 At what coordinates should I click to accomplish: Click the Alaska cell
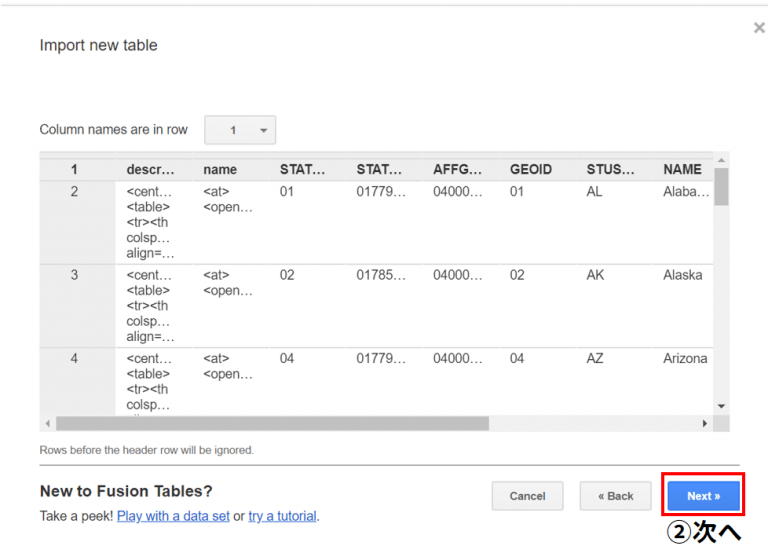click(x=683, y=275)
